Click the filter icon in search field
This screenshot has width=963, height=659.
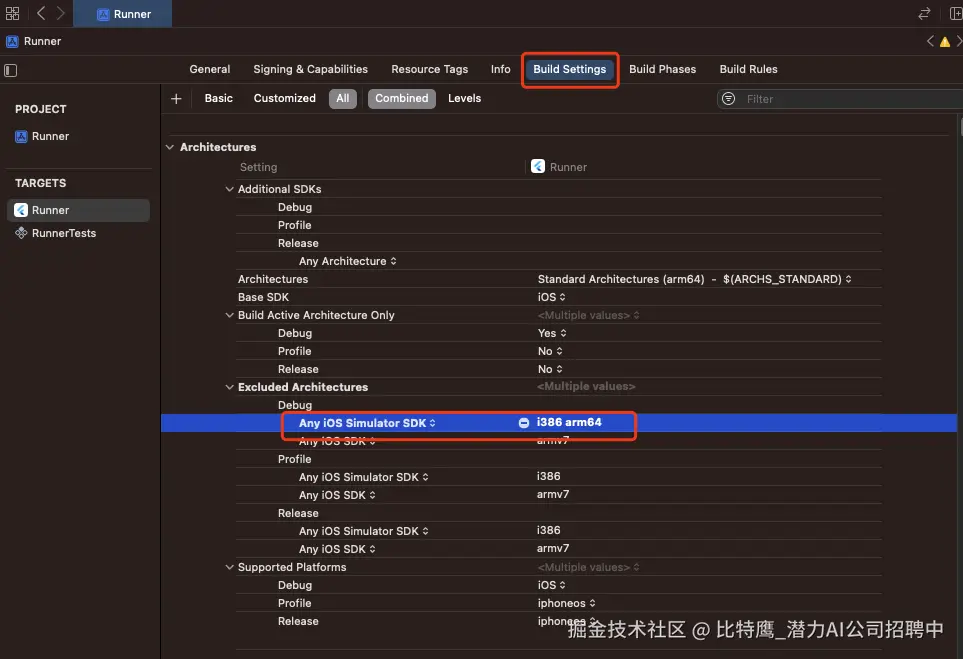pos(728,99)
